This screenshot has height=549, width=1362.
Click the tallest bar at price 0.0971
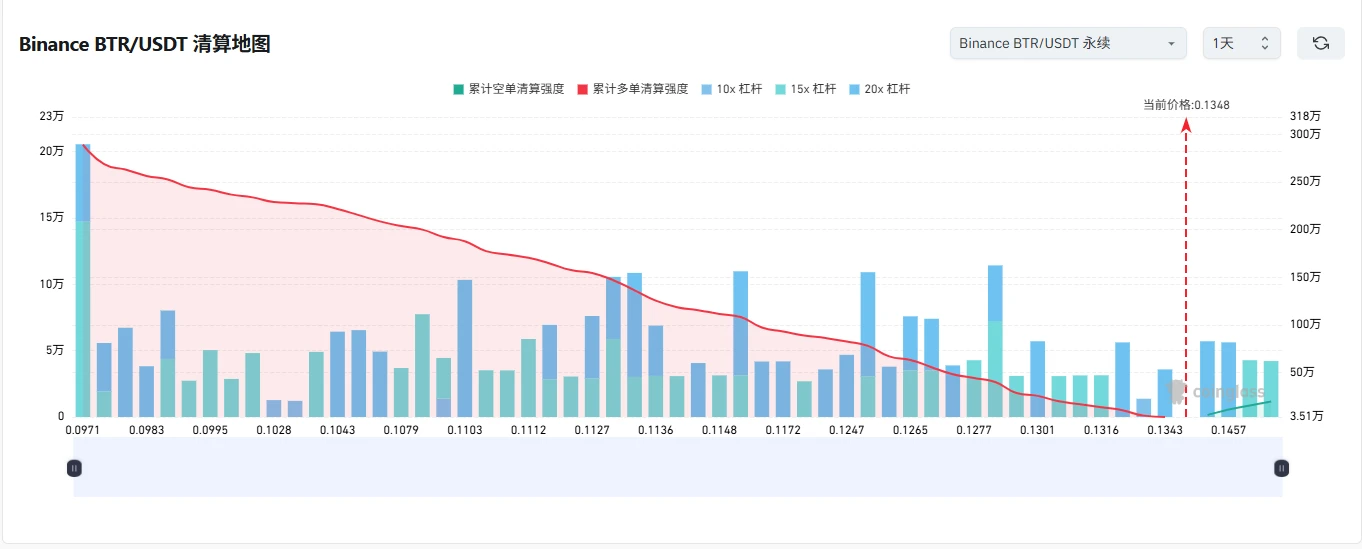pos(83,280)
